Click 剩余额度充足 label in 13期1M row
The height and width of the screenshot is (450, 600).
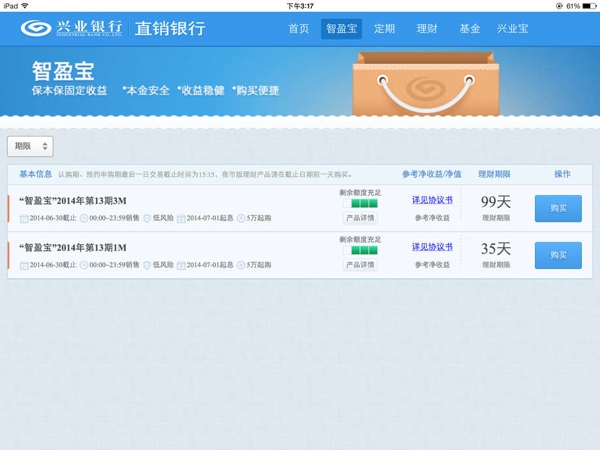tap(360, 240)
